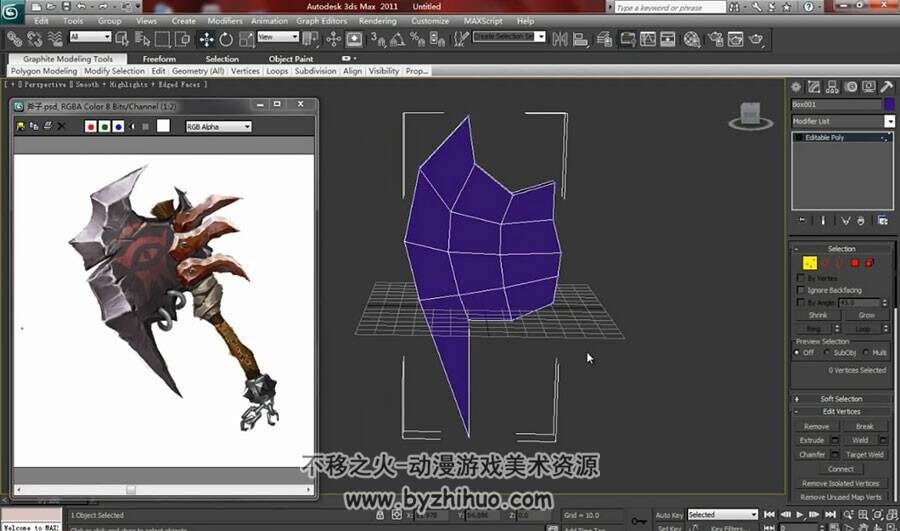Enable the Ignore Backfacing checkbox
This screenshot has width=900, height=531.
(x=801, y=290)
